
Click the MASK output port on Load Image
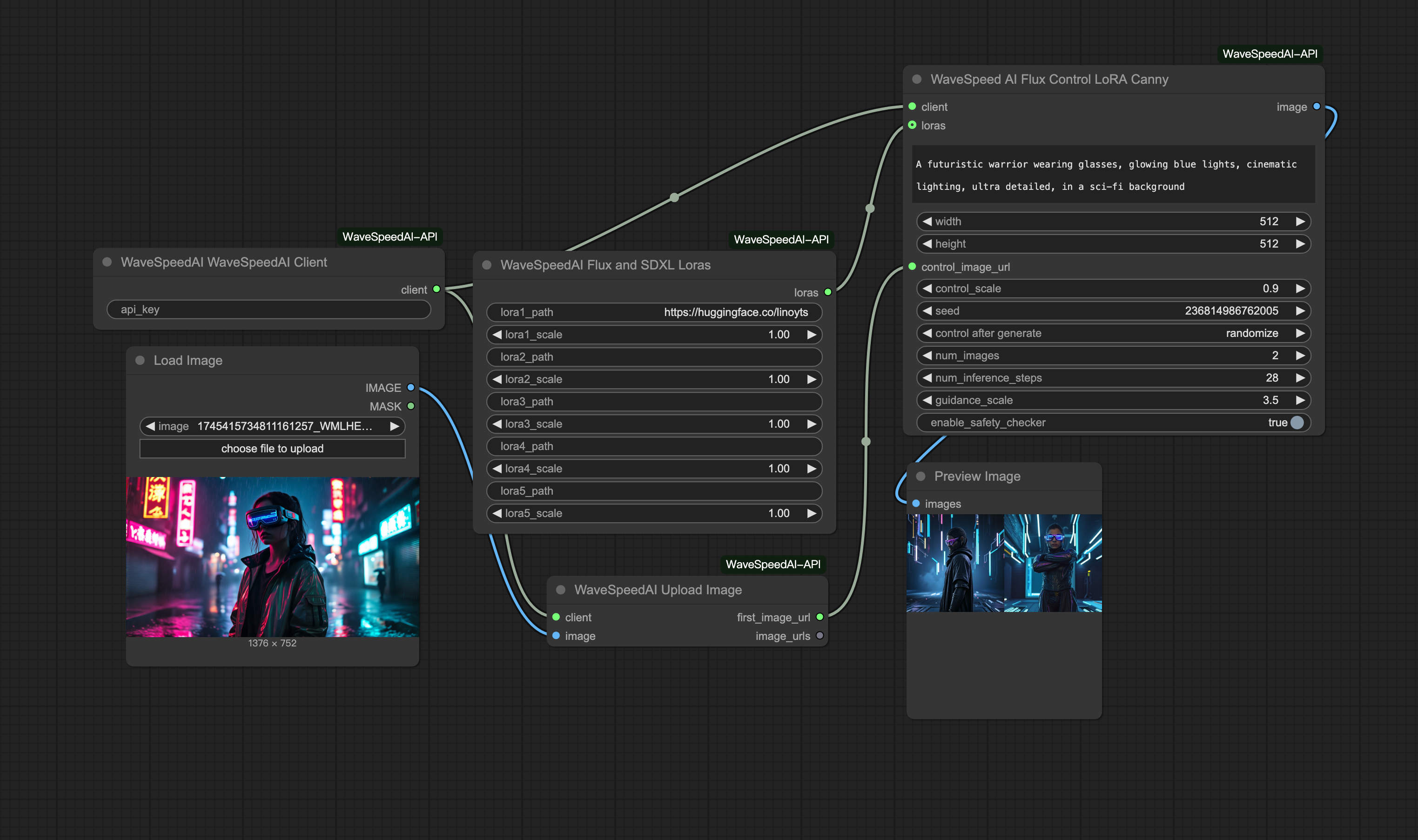[410, 406]
